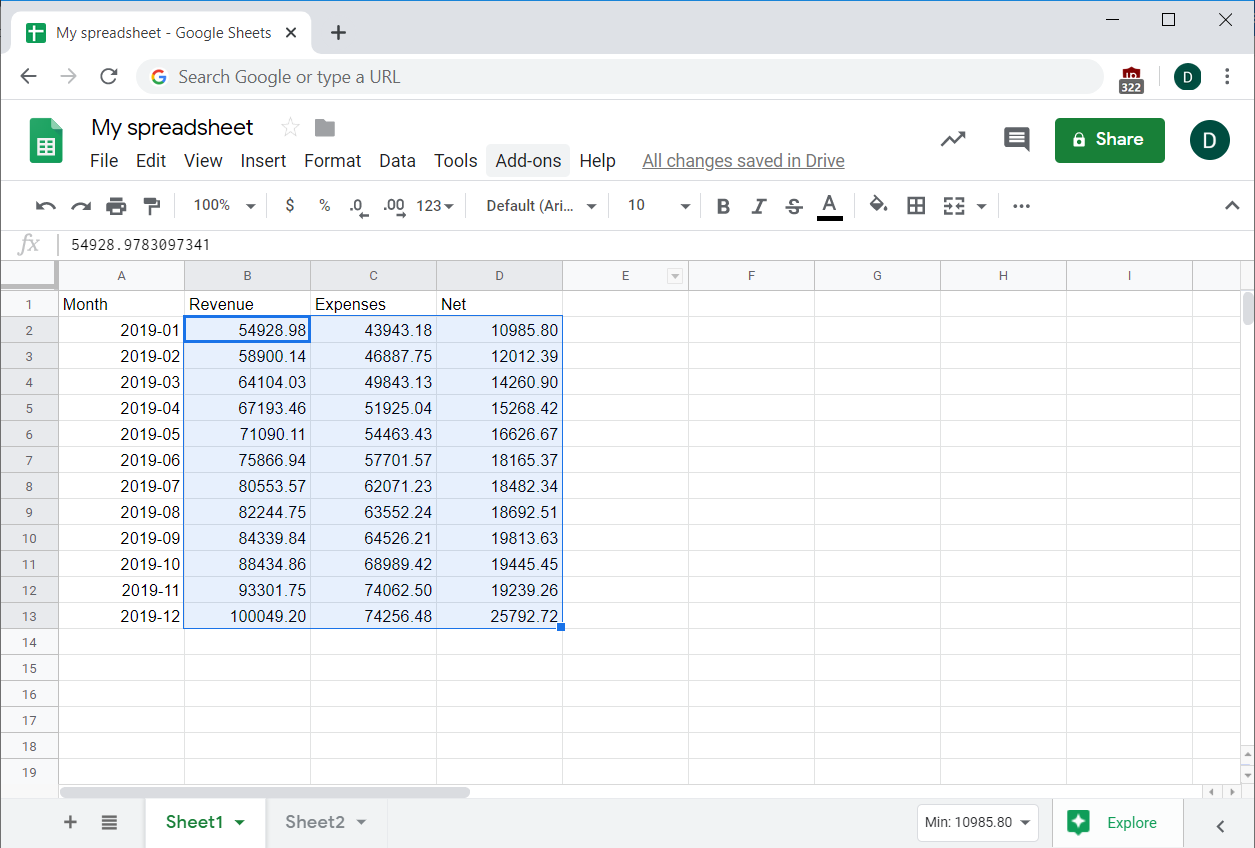
Task: Click the Print icon
Action: pos(116,206)
